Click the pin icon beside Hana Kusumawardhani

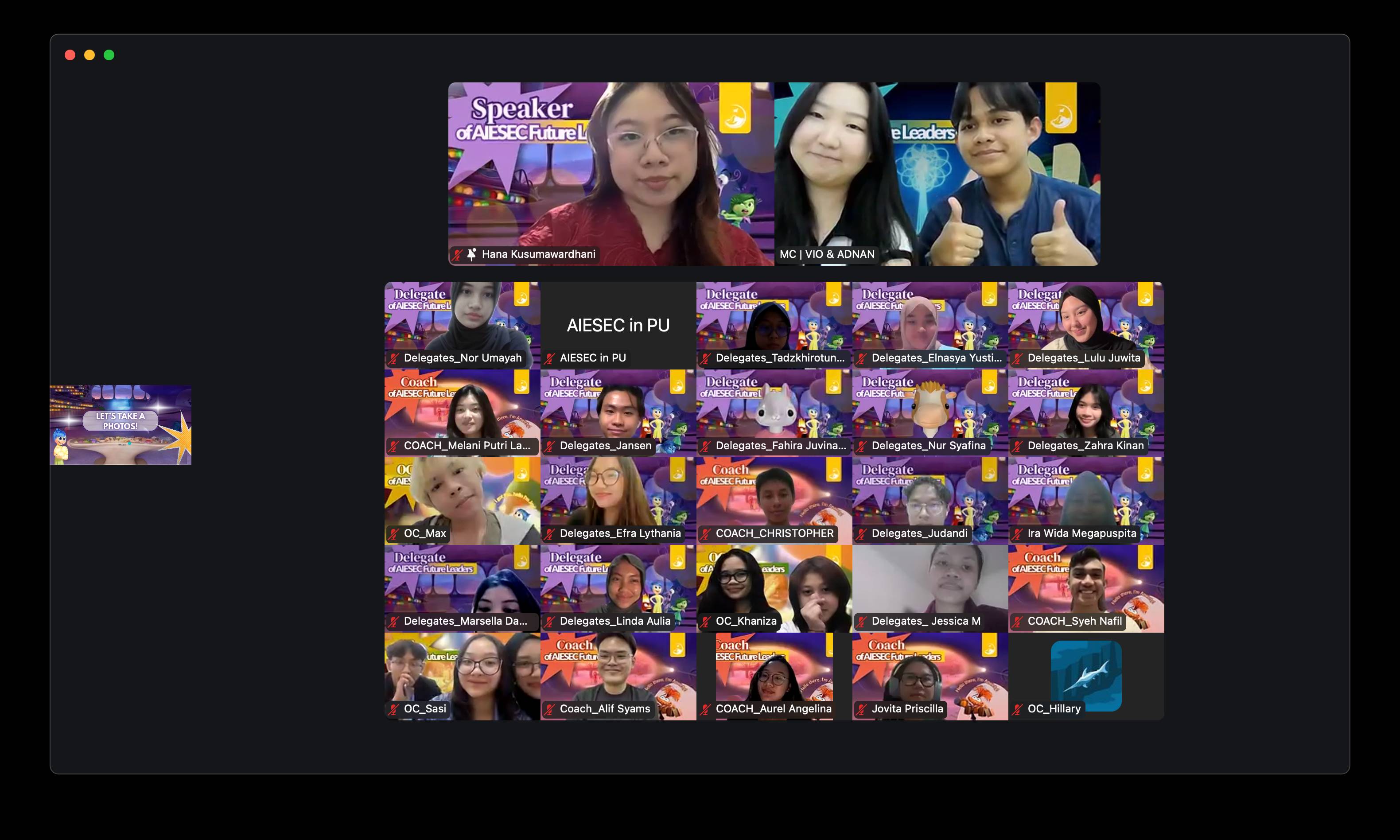471,254
